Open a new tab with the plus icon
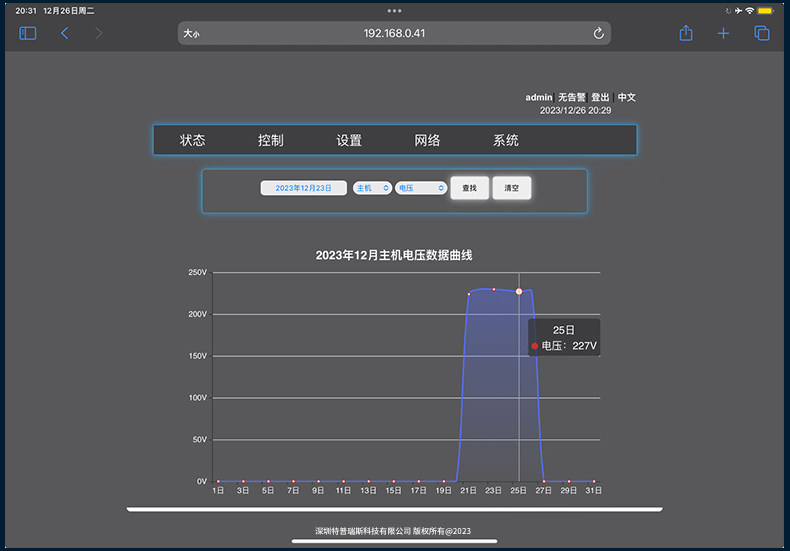 [723, 33]
